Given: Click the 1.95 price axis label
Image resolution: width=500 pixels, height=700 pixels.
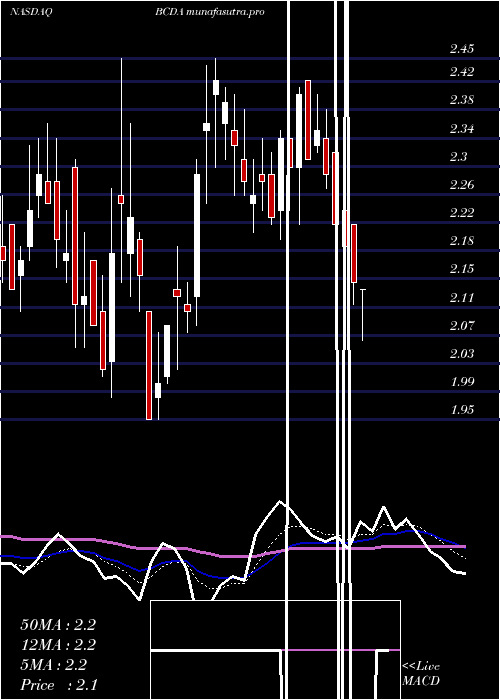Looking at the screenshot, I should pyautogui.click(x=462, y=410).
